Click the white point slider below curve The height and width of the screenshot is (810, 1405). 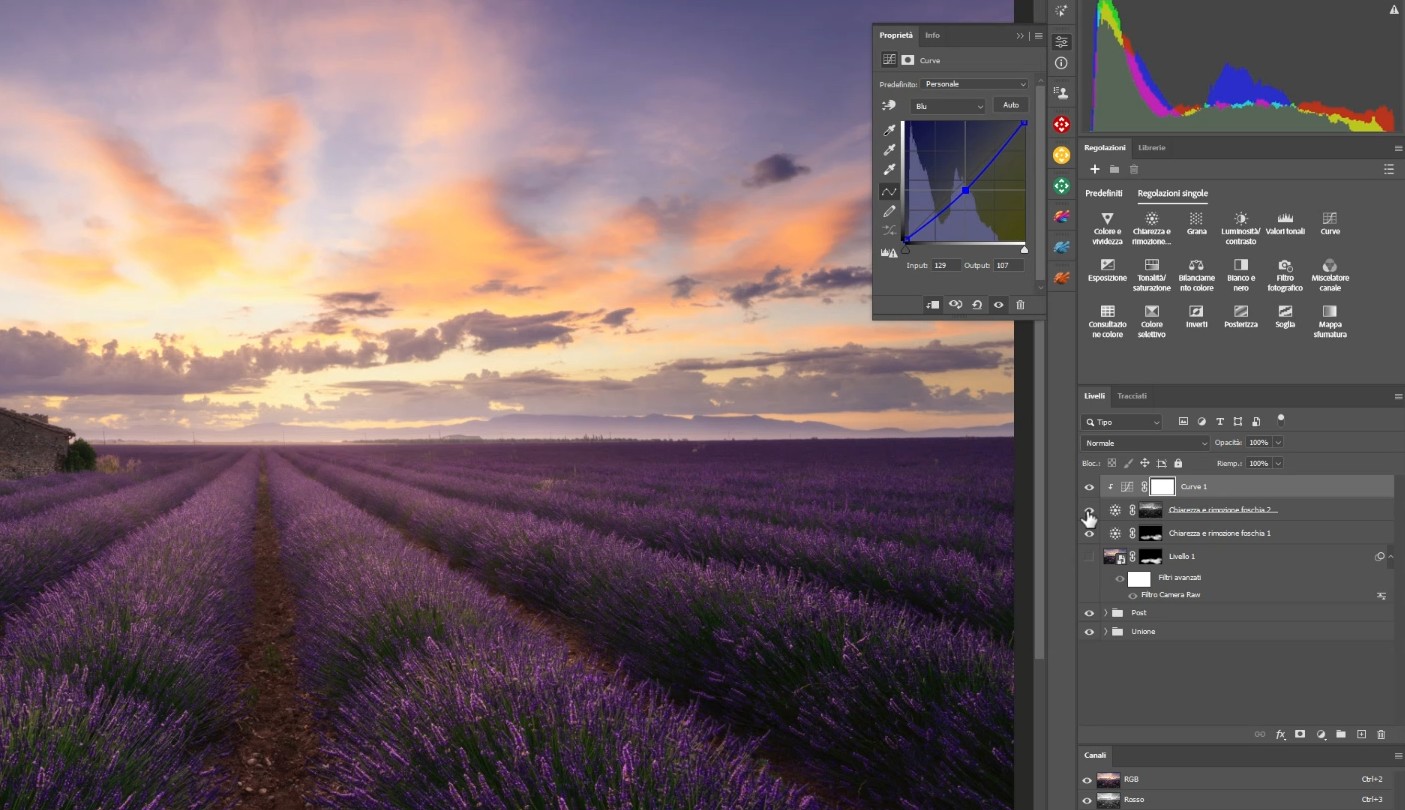pyautogui.click(x=1023, y=249)
